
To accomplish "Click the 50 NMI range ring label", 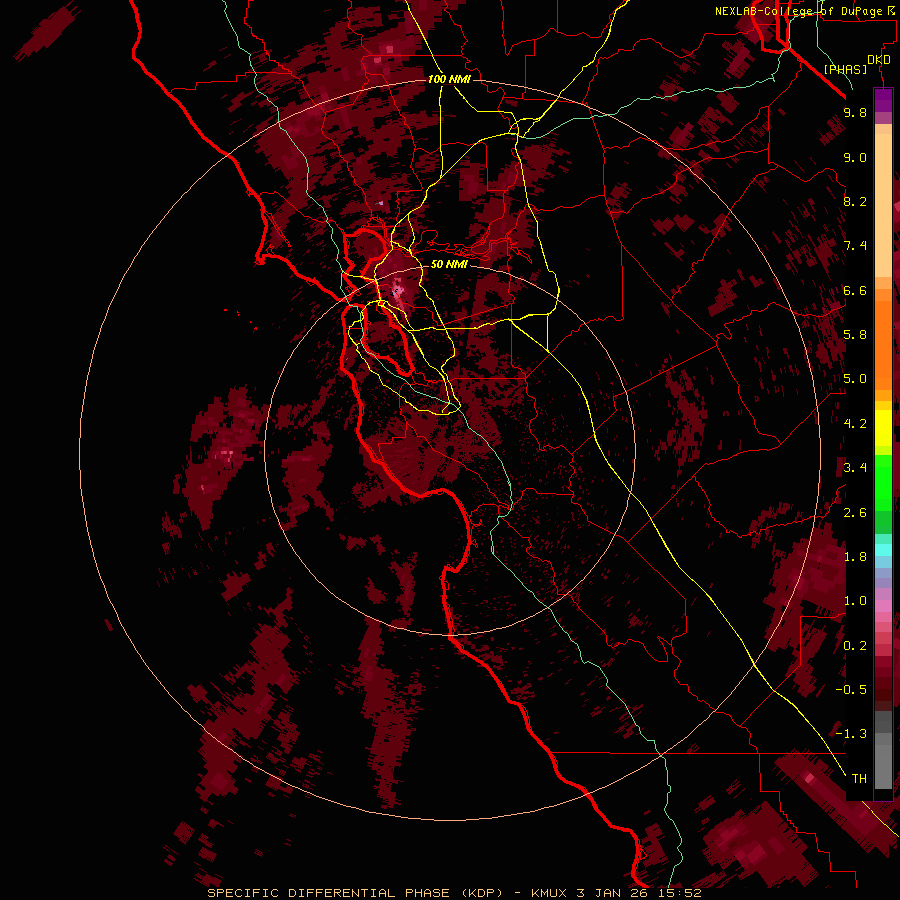I will 449,264.
